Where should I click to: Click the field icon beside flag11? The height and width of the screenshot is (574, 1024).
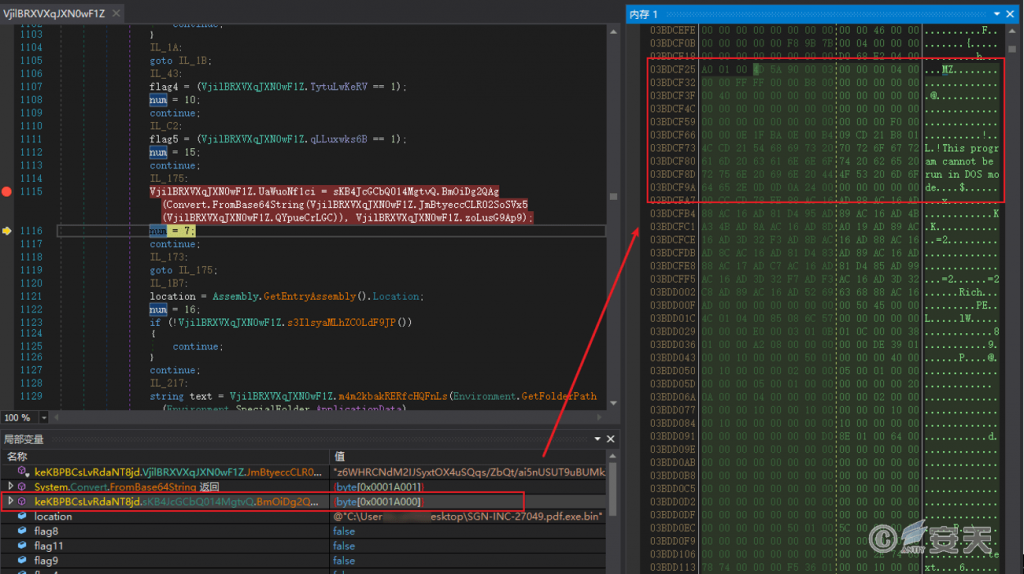point(23,547)
